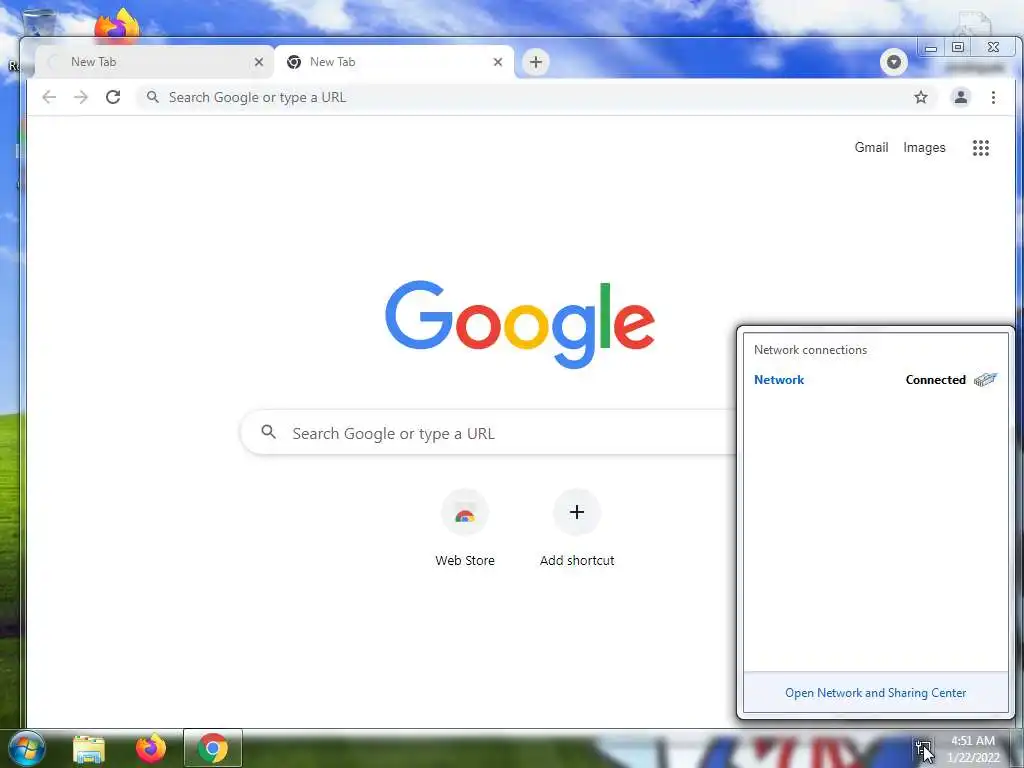Click the Connected status text
1024x768 pixels.
point(935,379)
